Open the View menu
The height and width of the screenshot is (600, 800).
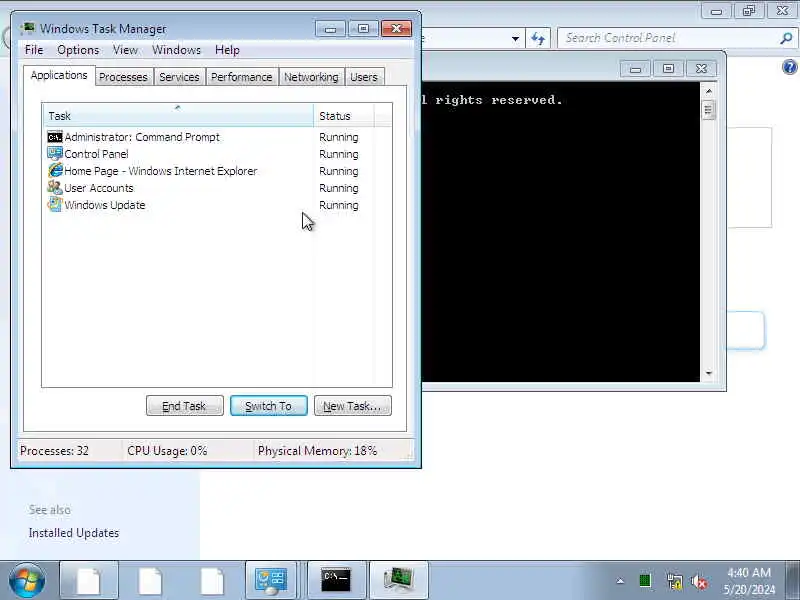coord(125,50)
